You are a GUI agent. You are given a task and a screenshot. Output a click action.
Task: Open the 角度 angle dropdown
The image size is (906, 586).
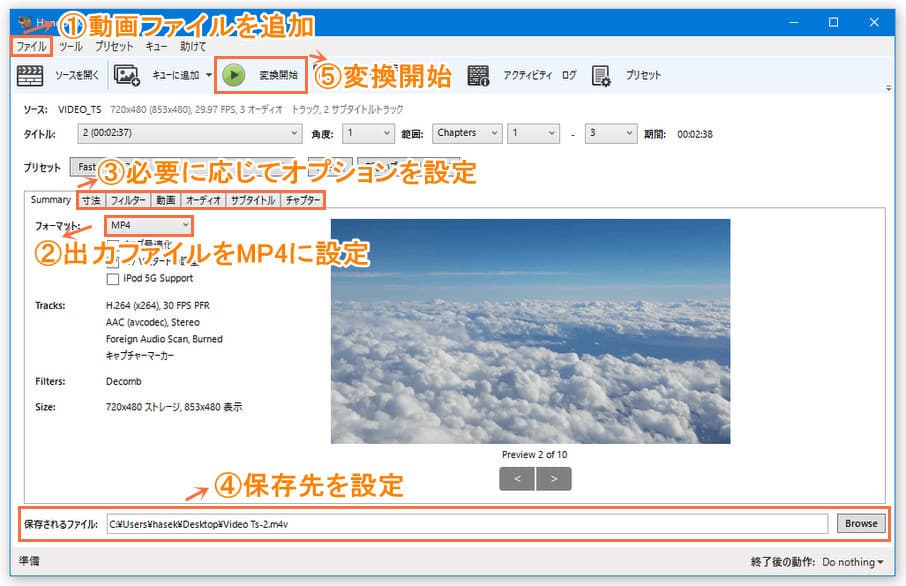click(x=368, y=133)
